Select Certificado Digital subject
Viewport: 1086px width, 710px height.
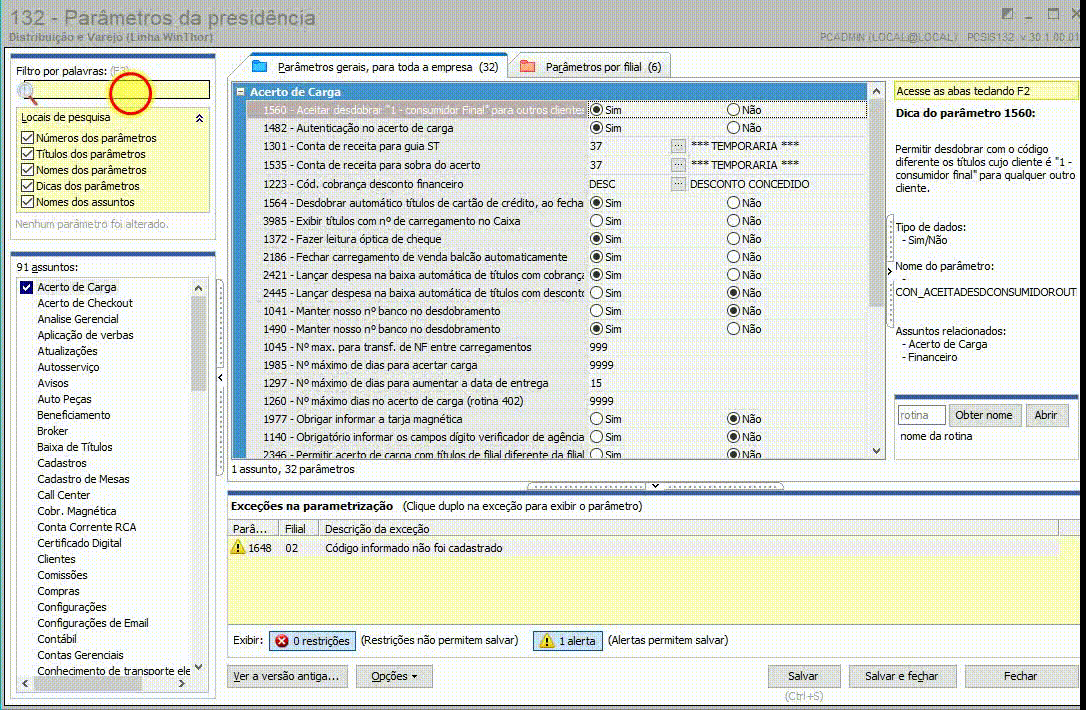pos(80,542)
